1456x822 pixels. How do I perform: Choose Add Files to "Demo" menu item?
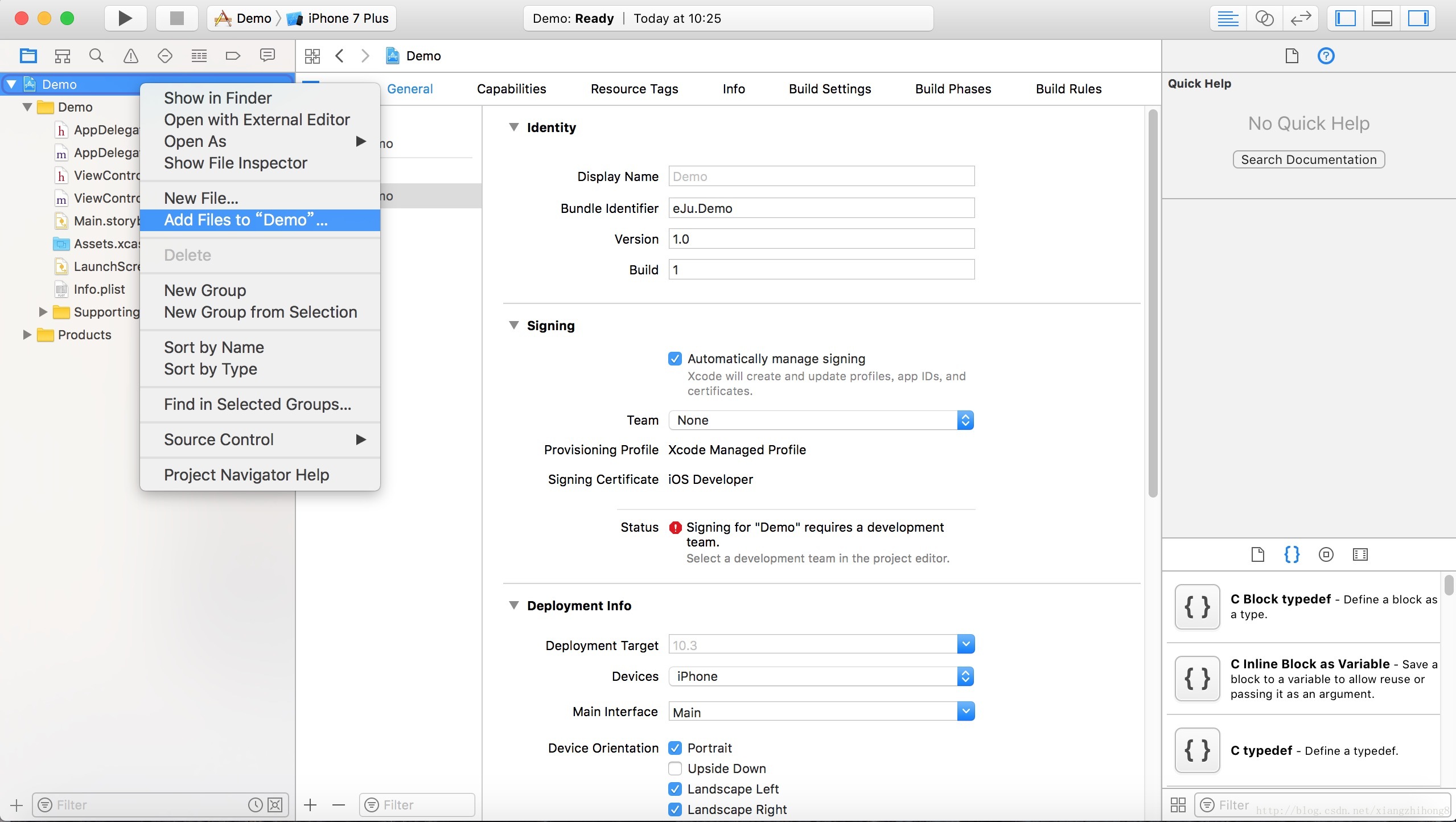(x=260, y=220)
